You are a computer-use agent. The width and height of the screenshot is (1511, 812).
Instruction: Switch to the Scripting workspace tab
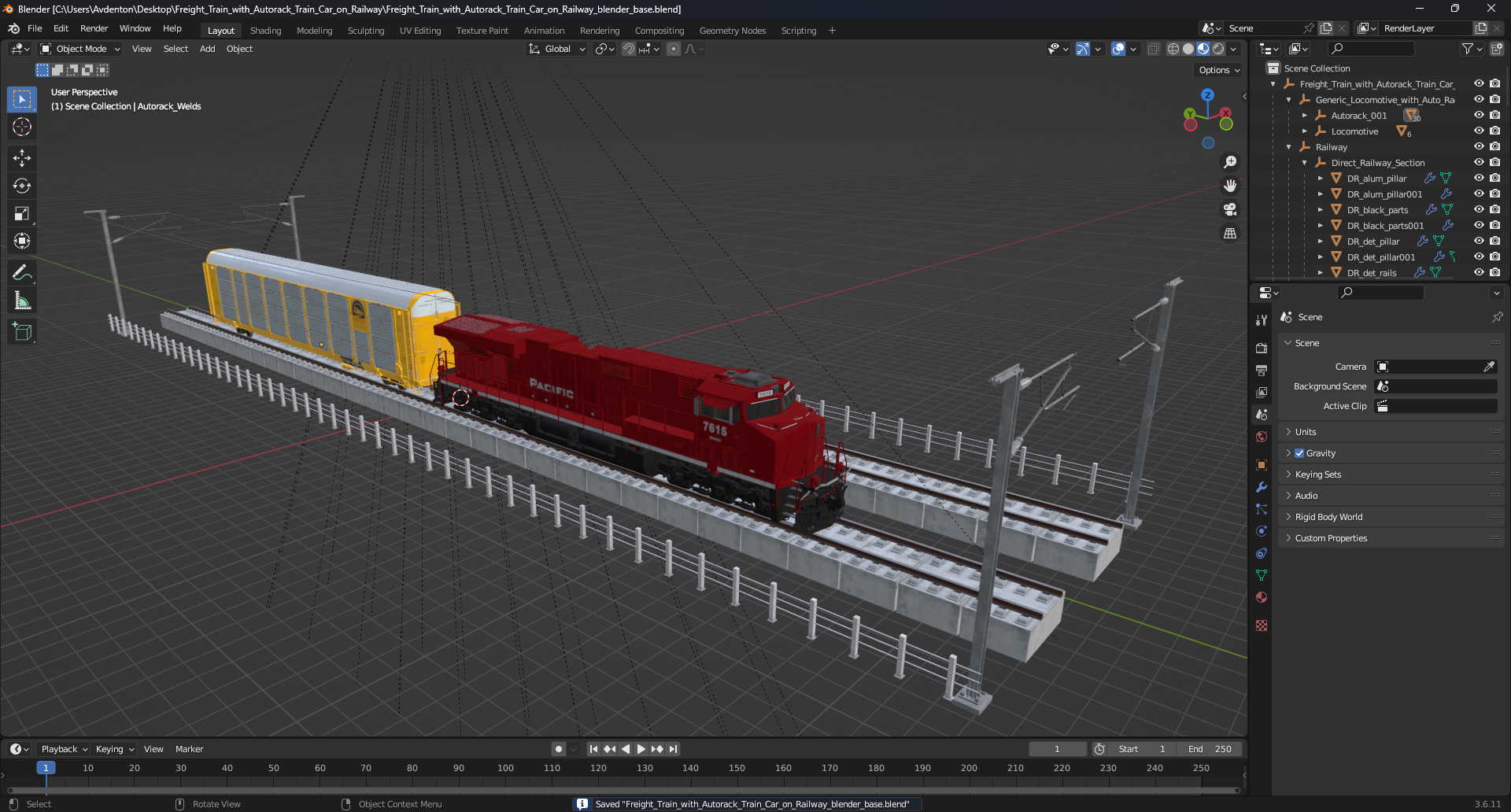[798, 31]
